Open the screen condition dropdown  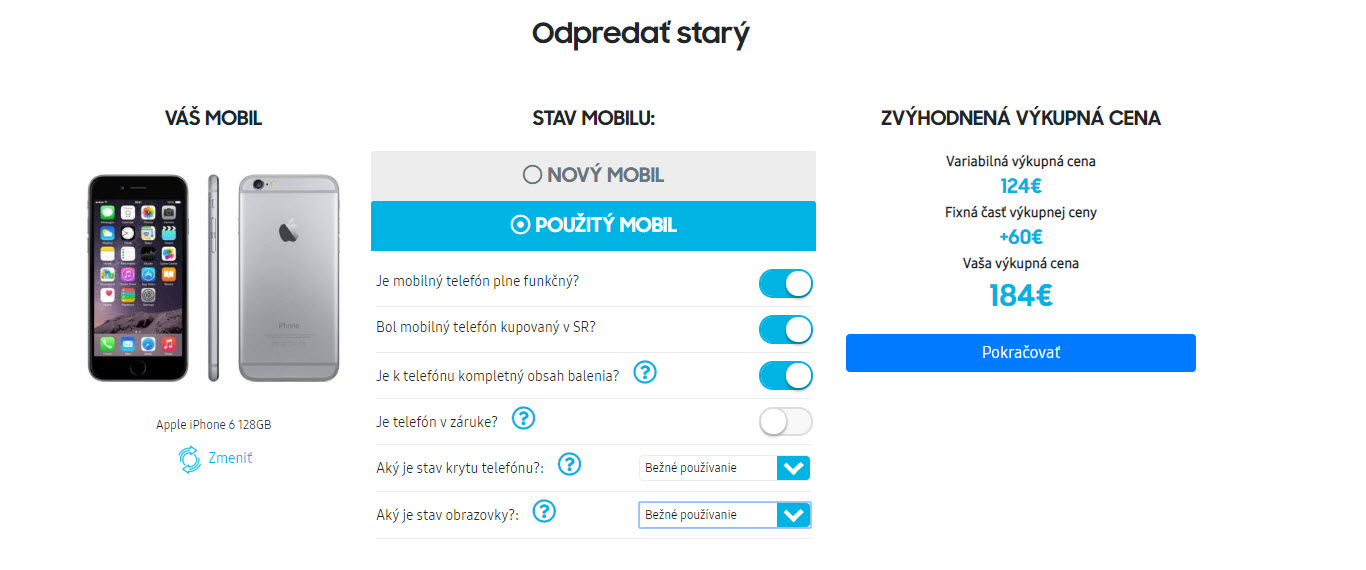[708, 515]
